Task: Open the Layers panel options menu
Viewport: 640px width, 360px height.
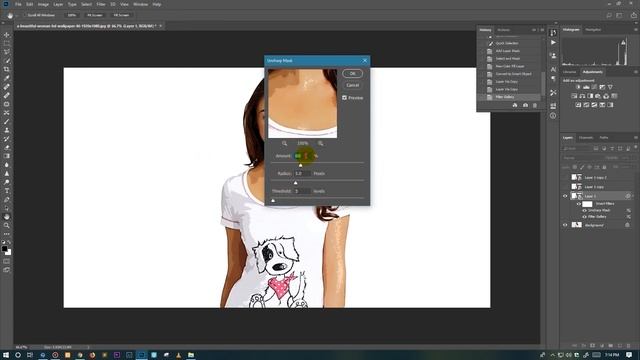Action: click(x=636, y=138)
